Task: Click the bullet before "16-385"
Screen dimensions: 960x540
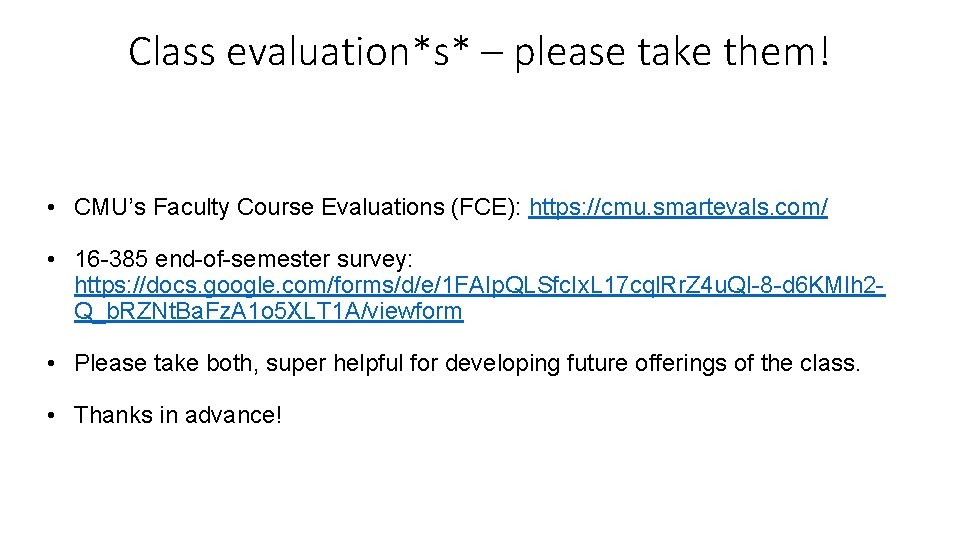Action: (49, 261)
